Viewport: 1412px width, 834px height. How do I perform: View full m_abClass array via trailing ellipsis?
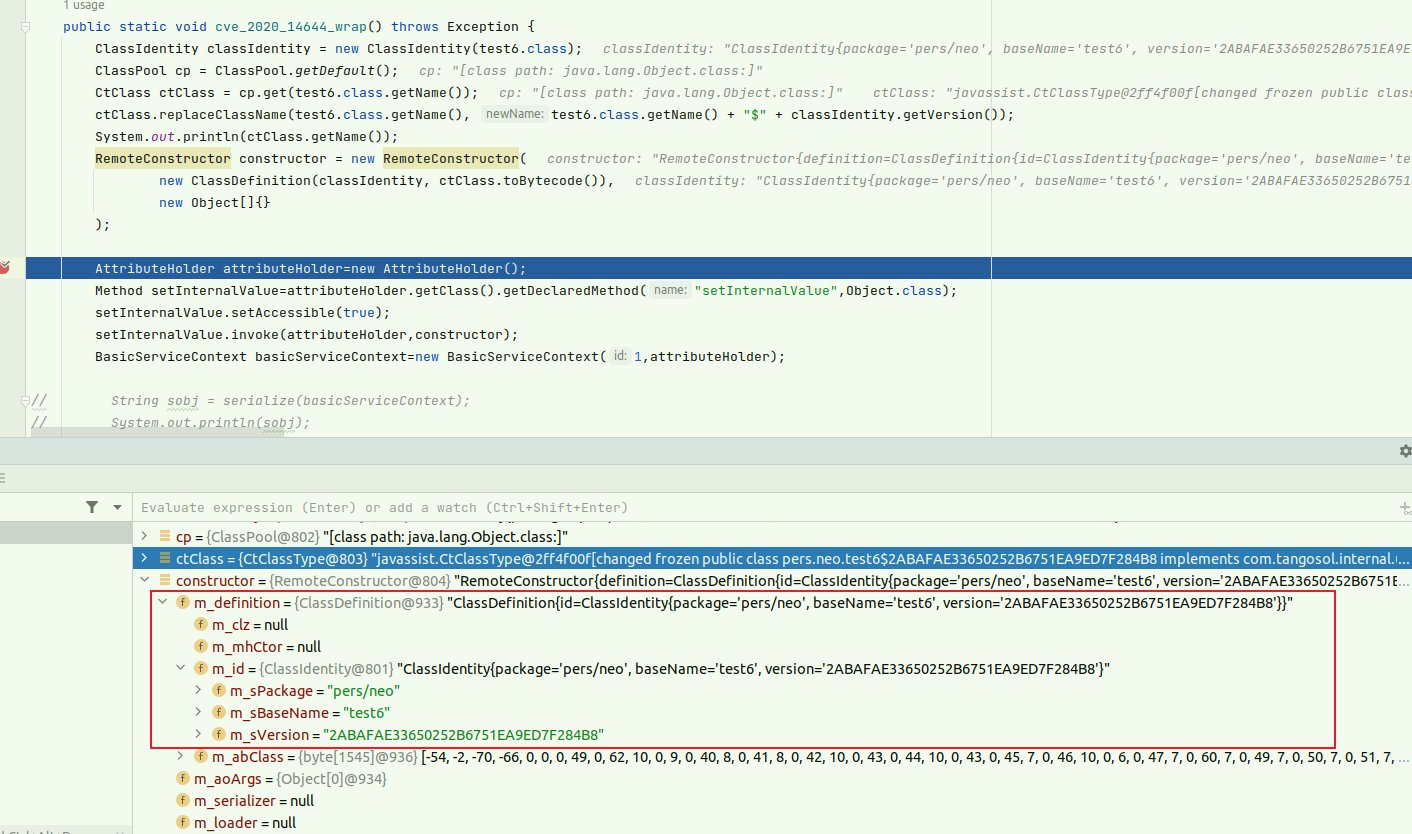click(1403, 756)
